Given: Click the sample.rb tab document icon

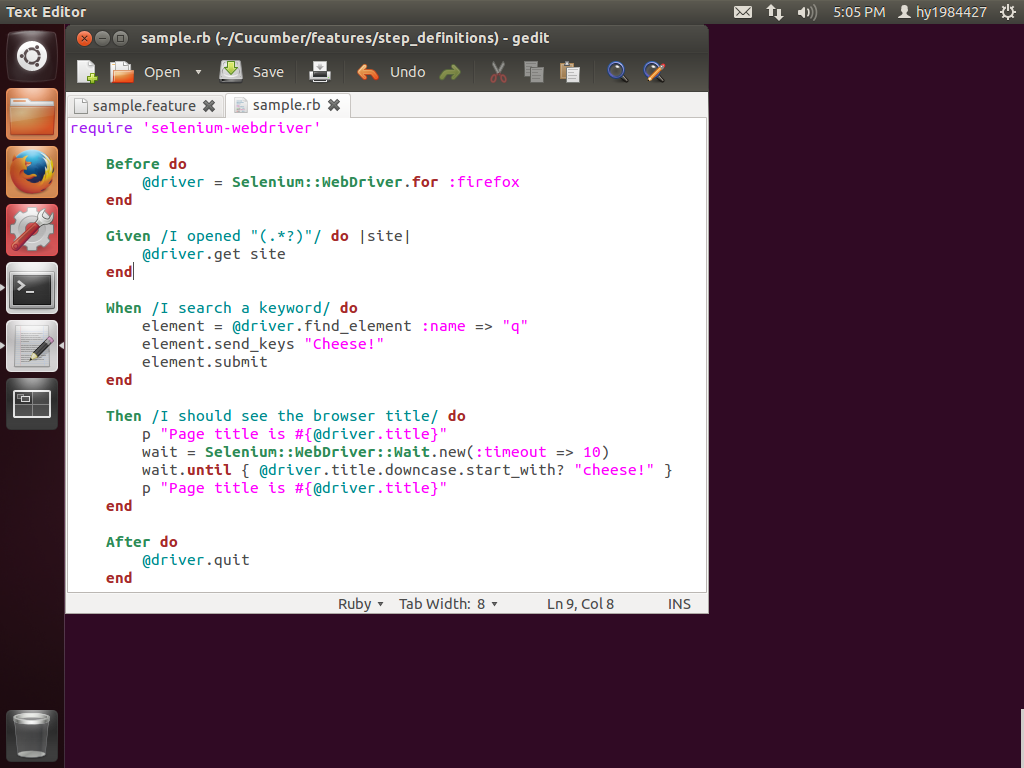Looking at the screenshot, I should pyautogui.click(x=240, y=105).
